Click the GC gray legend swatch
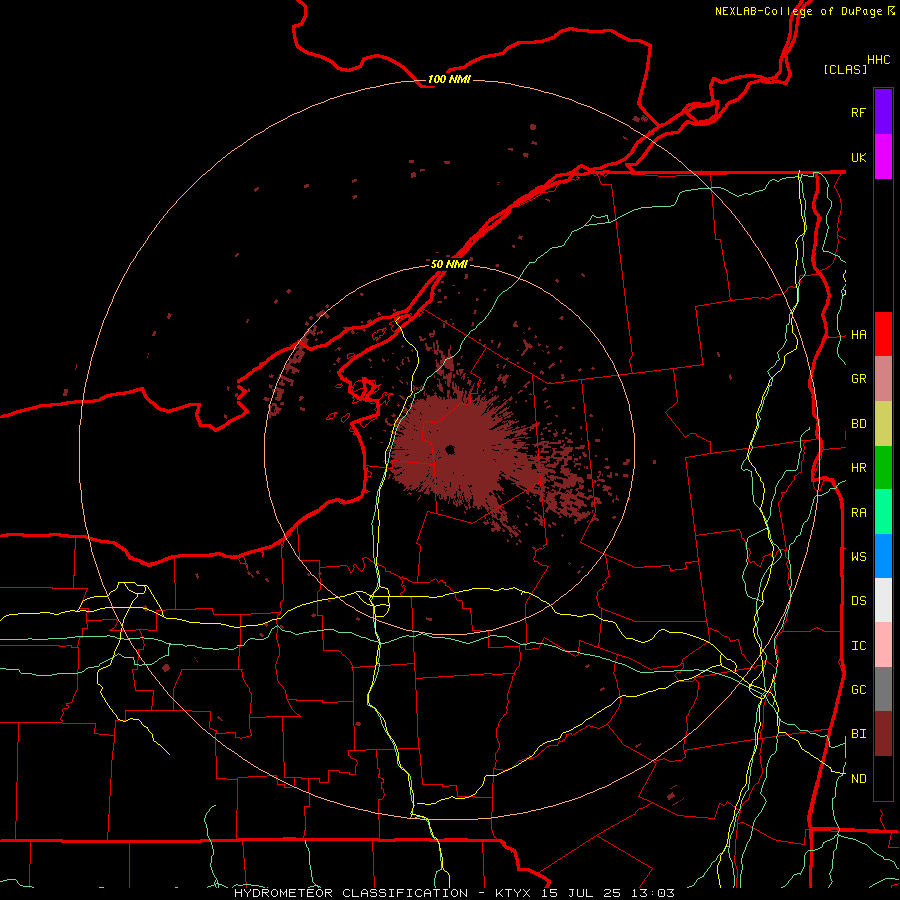The image size is (900, 900). (883, 689)
